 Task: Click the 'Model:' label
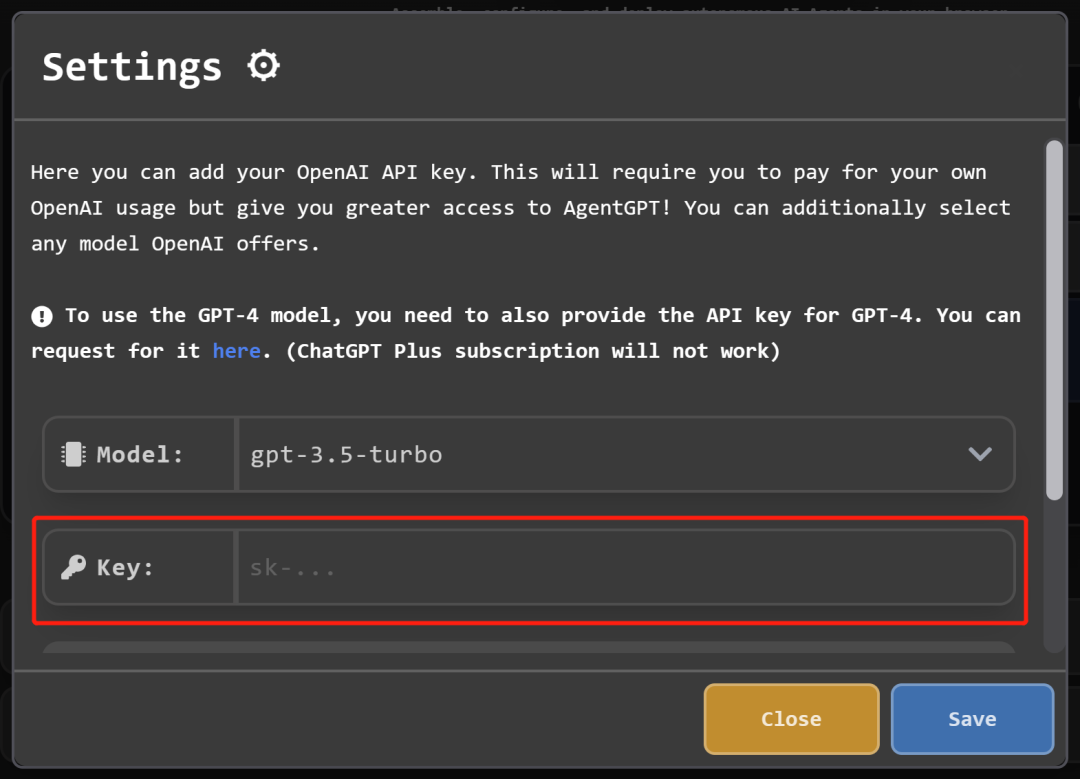pos(140,455)
